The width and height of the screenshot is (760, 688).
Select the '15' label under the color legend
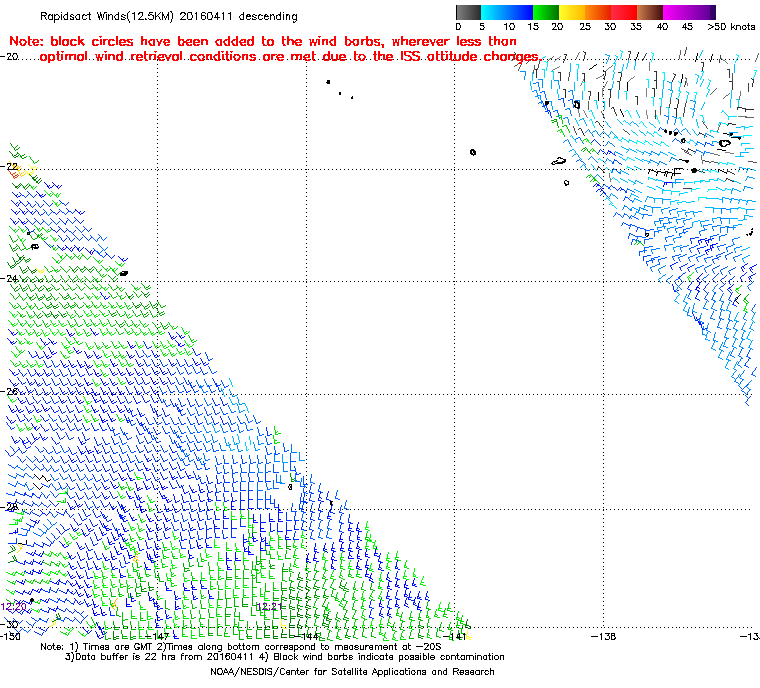click(x=533, y=27)
